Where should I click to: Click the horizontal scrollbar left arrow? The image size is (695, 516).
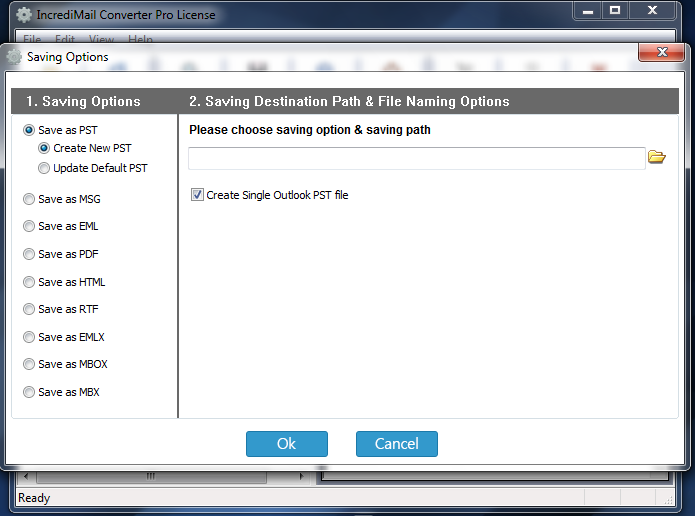[x=26, y=477]
